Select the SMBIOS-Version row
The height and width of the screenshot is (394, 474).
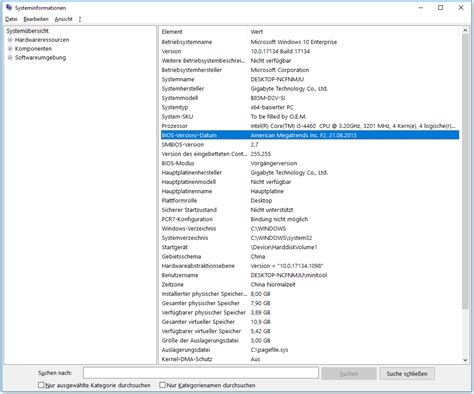click(x=310, y=145)
